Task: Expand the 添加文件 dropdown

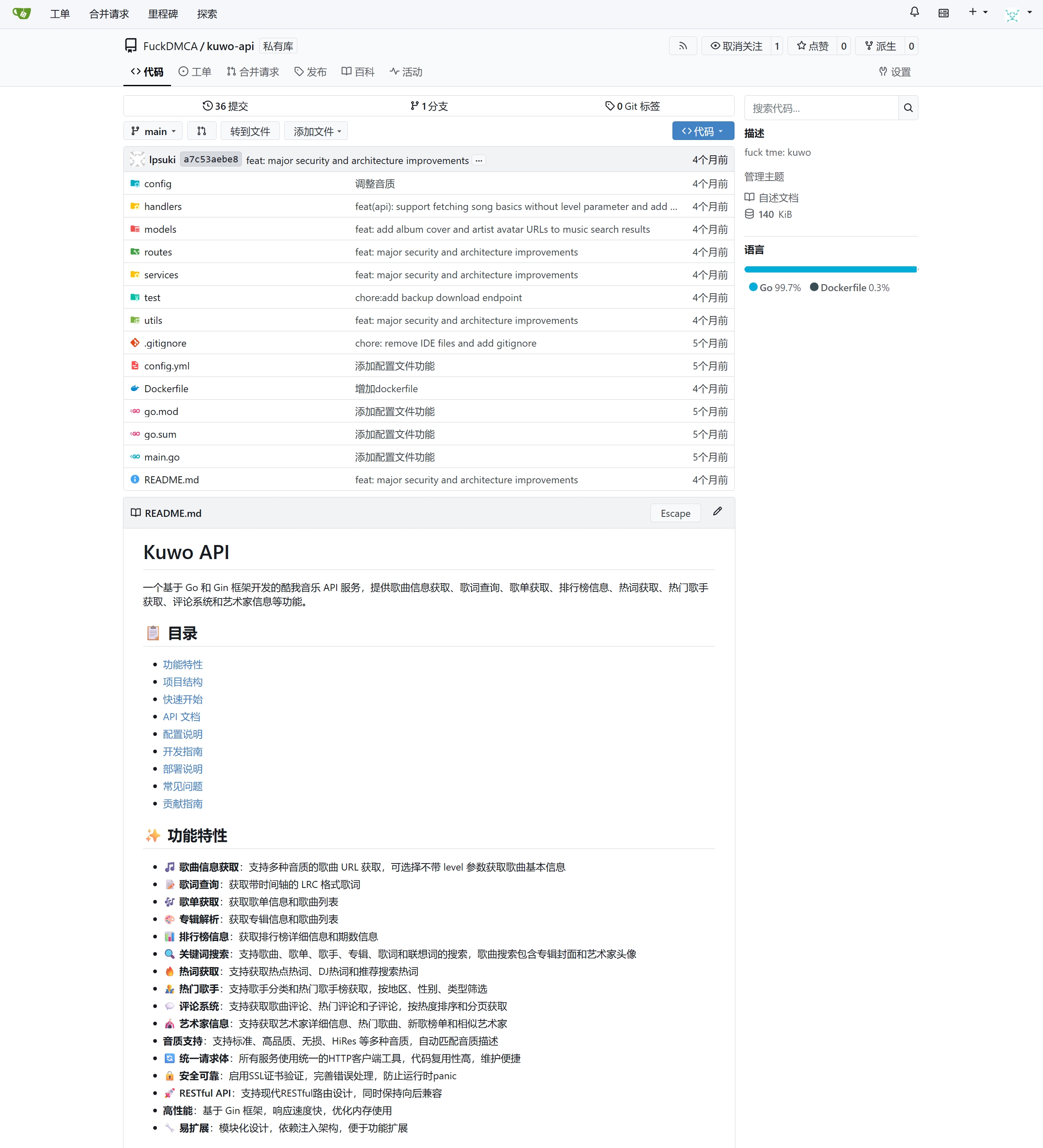Action: [x=316, y=131]
